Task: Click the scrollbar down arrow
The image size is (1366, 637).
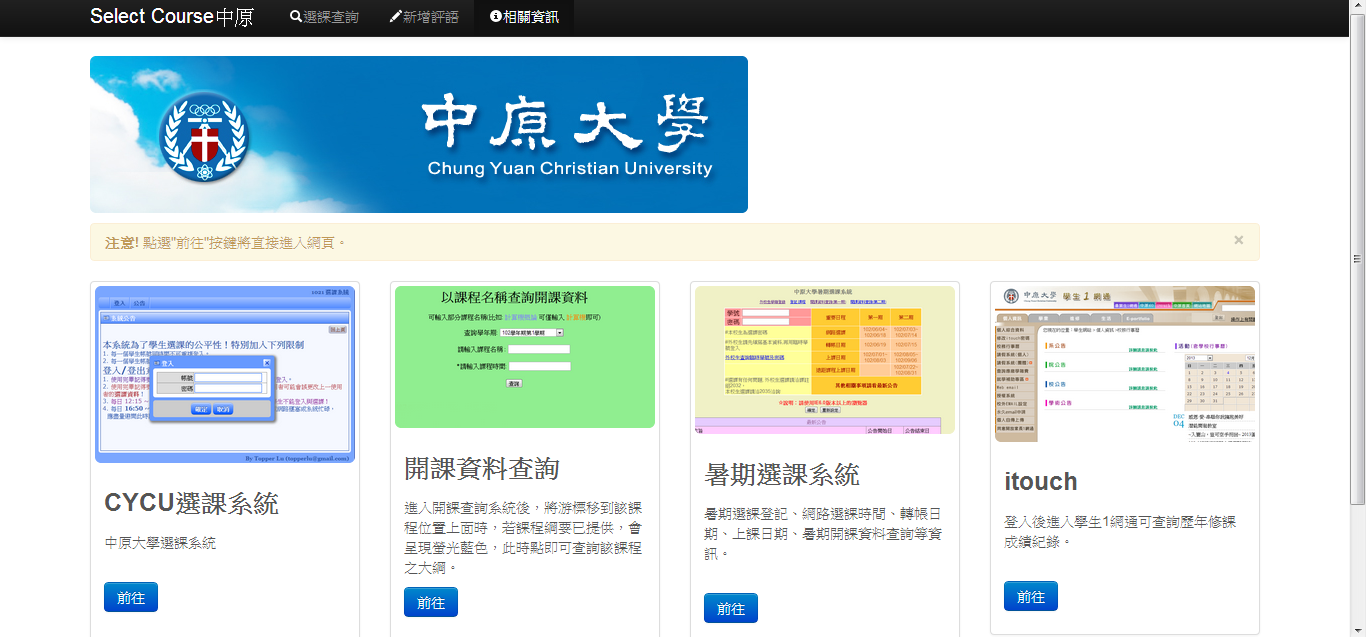Action: click(x=1357, y=629)
